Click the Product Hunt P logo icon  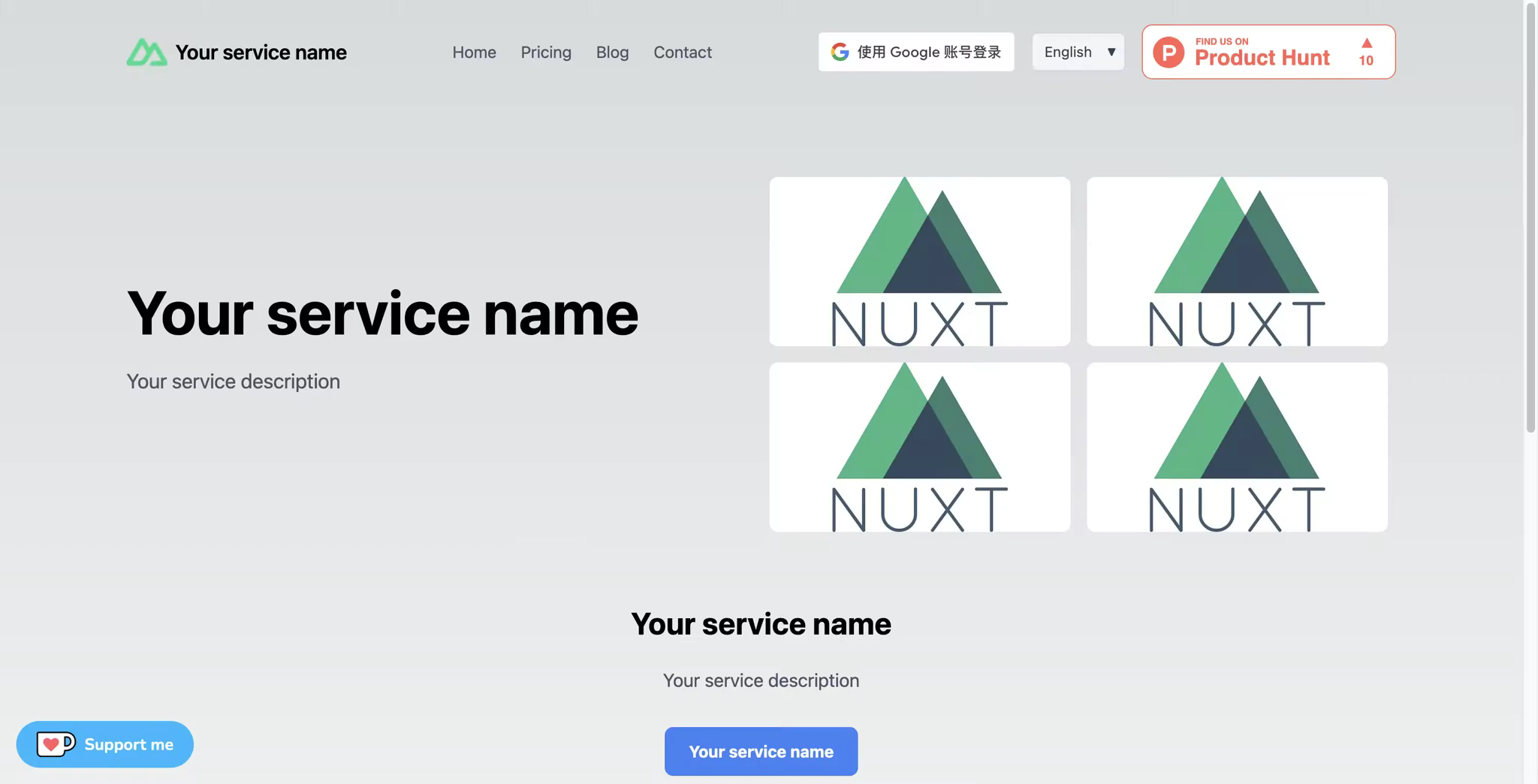[x=1169, y=52]
